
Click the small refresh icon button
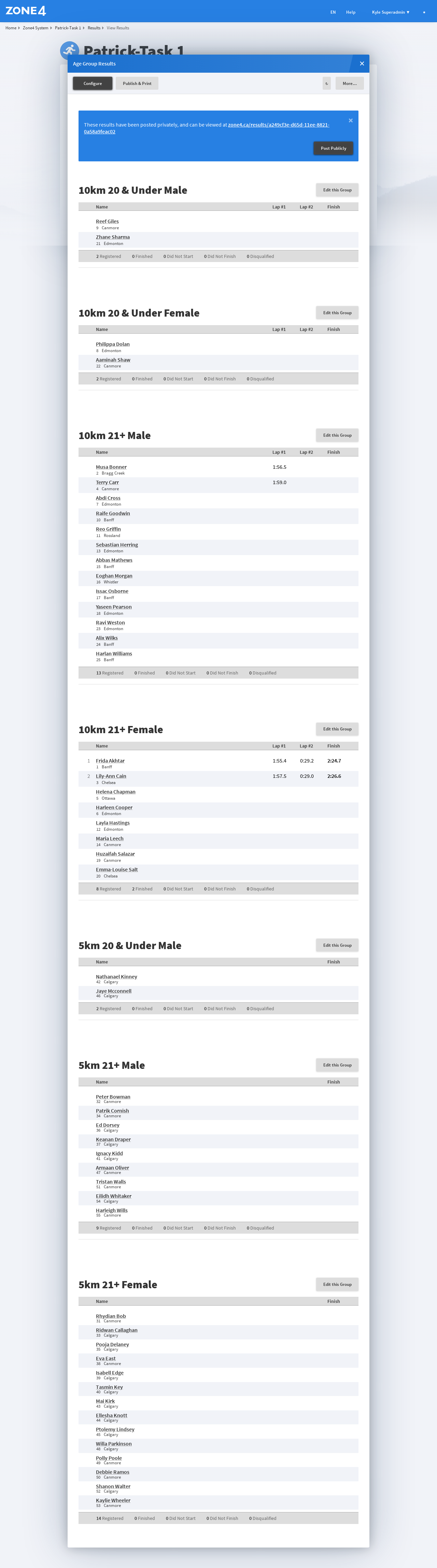327,83
